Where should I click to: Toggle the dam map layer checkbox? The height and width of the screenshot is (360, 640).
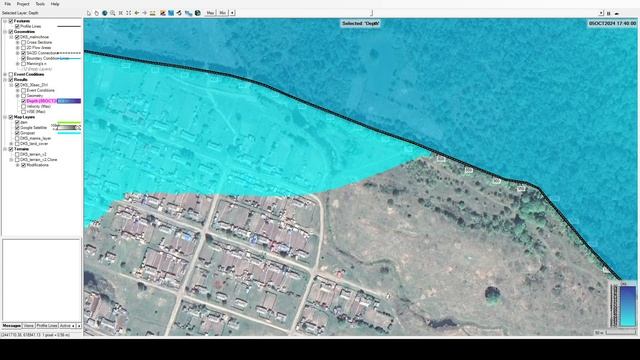[17, 122]
